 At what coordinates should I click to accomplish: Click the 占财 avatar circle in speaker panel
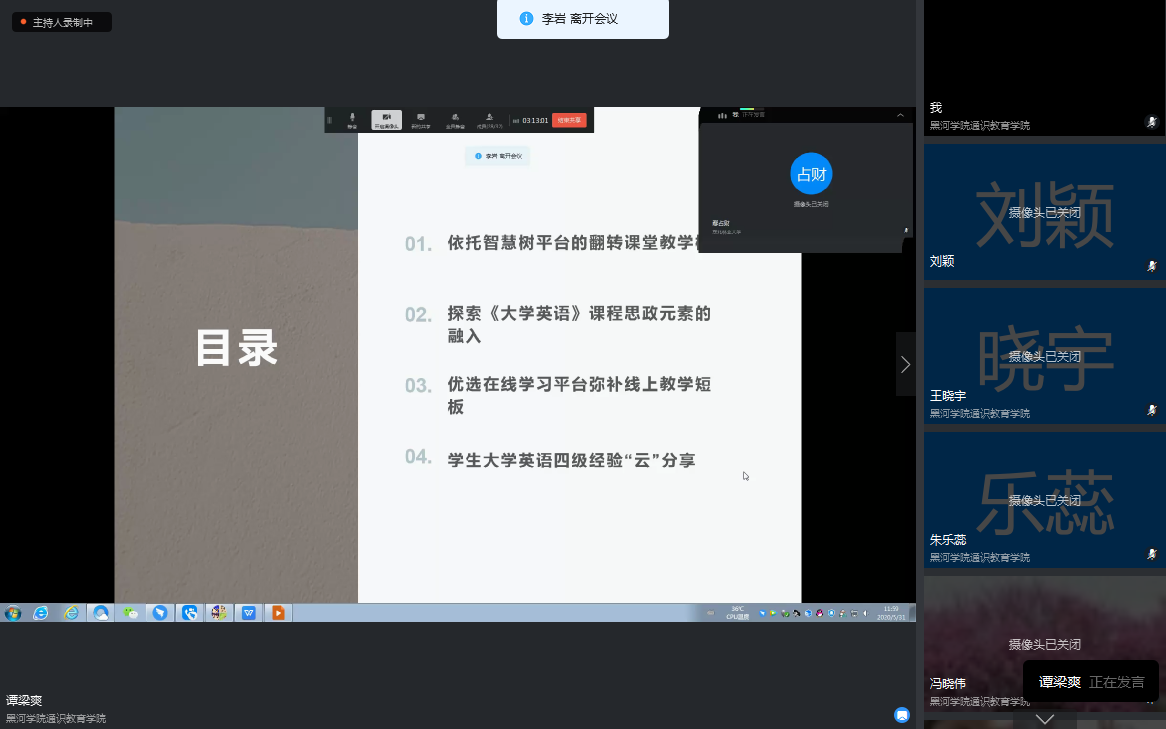[811, 174]
